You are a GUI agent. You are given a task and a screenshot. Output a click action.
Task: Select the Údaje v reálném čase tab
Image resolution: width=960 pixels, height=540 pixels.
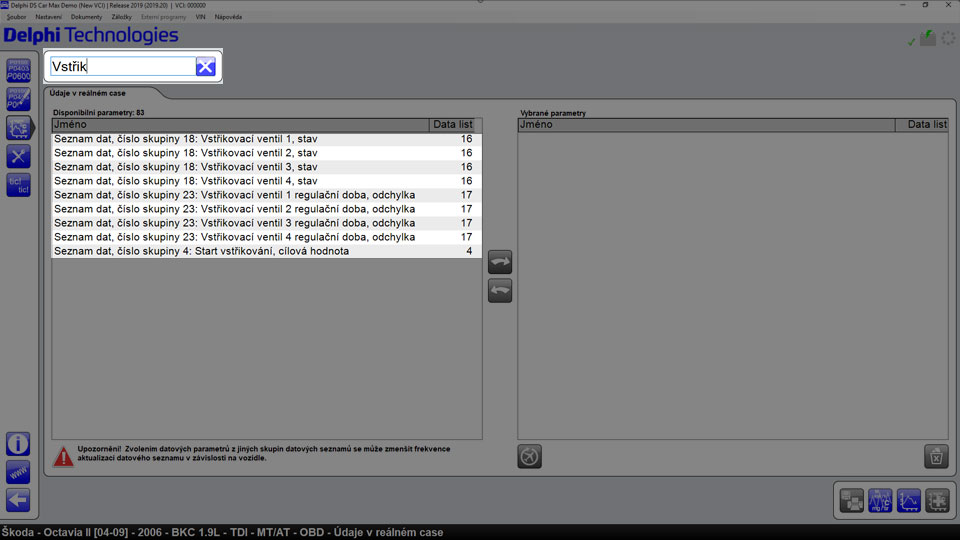[88, 93]
